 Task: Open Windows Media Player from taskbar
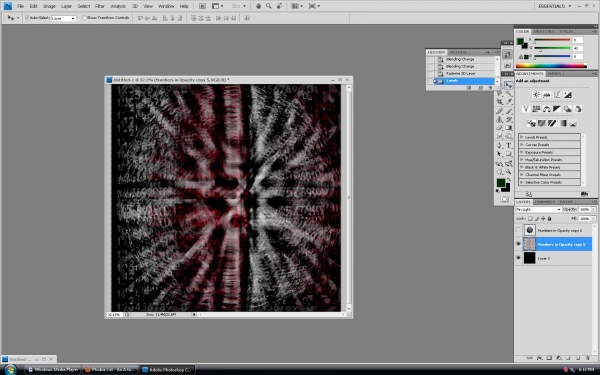point(53,370)
